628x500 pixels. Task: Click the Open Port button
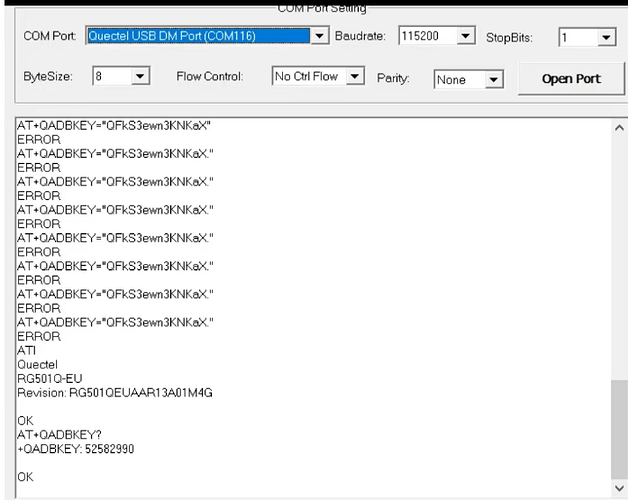click(x=571, y=79)
